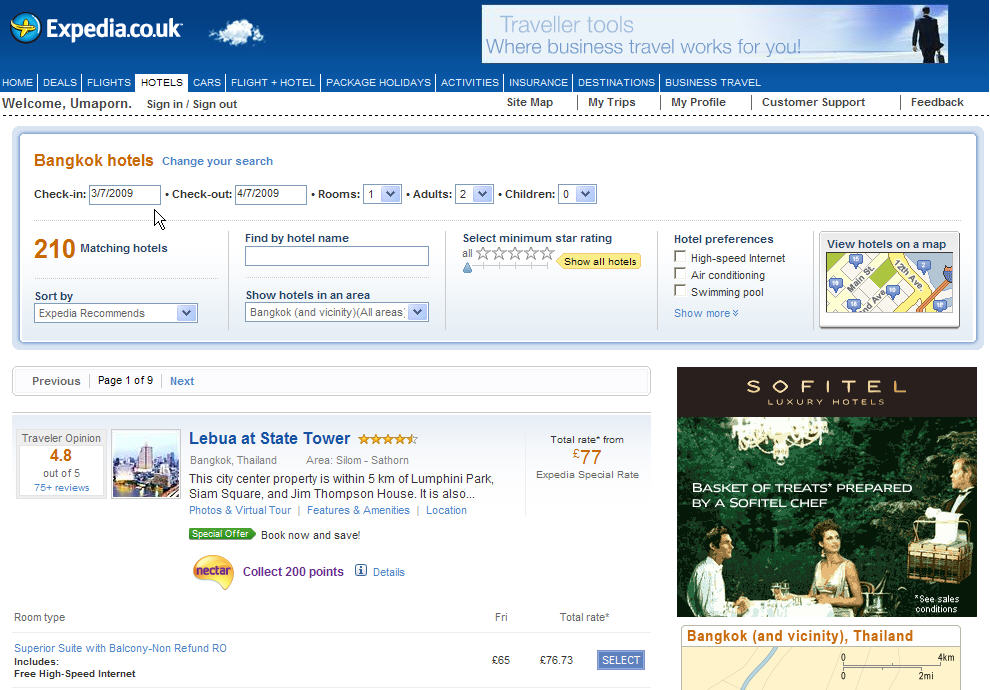Open the Superior Suite with Balcony room link
The height and width of the screenshot is (690, 990).
click(120, 648)
